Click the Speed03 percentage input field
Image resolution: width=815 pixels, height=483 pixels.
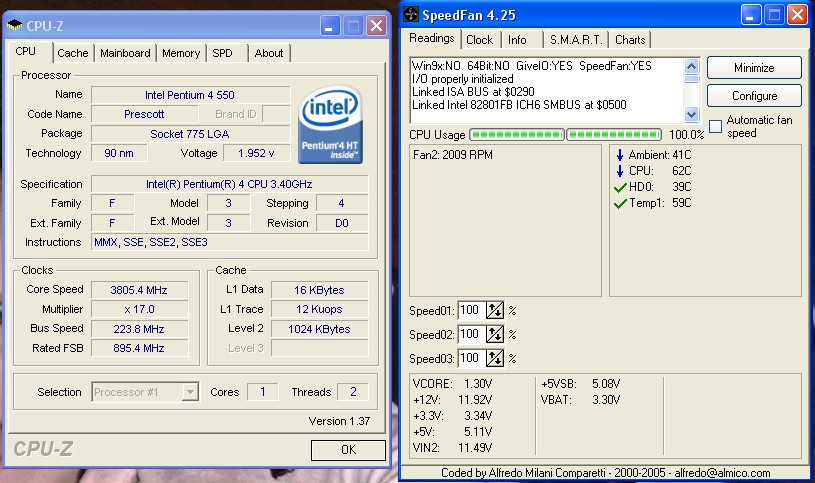point(471,358)
